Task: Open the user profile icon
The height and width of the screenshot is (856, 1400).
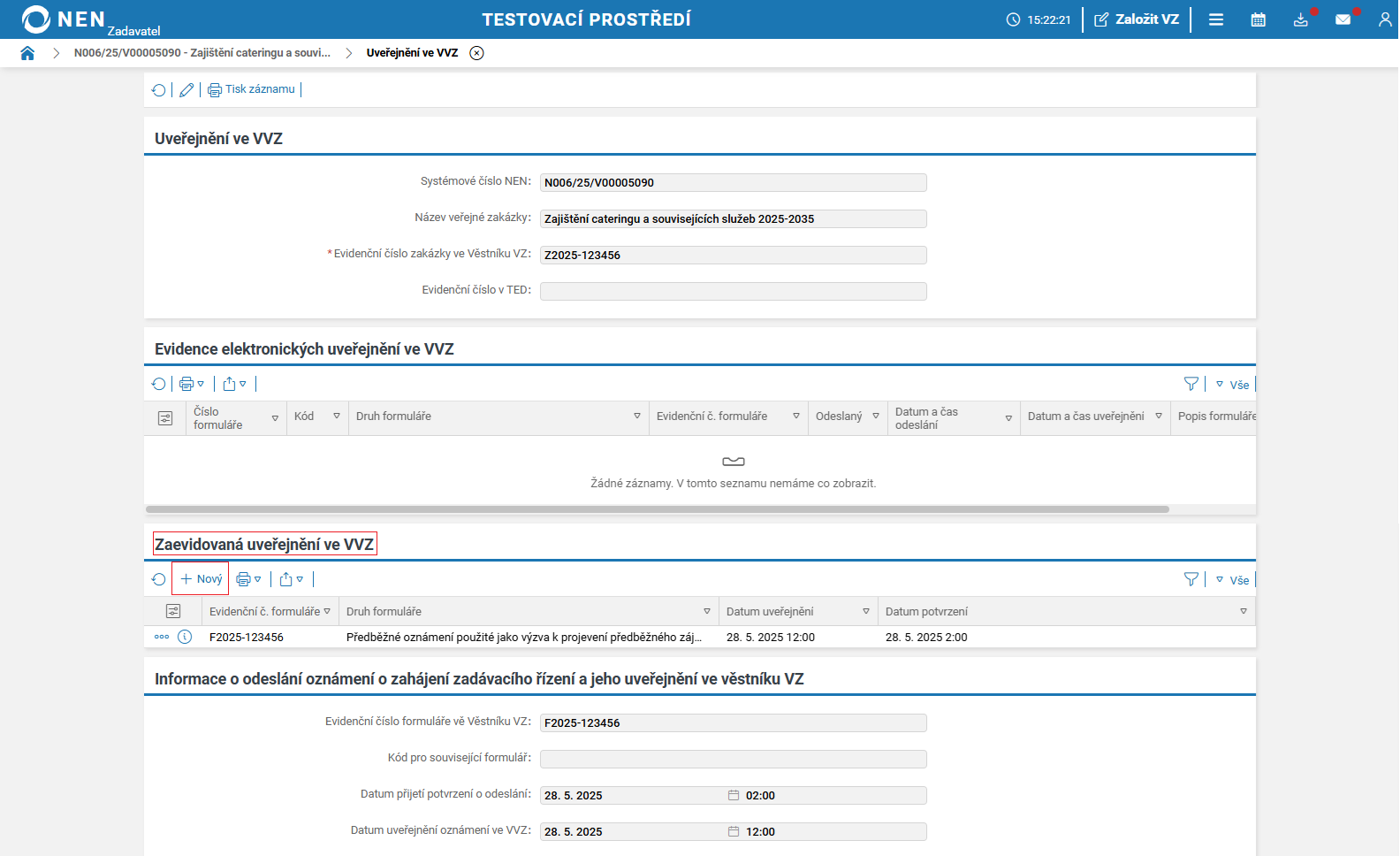Action: (1385, 19)
